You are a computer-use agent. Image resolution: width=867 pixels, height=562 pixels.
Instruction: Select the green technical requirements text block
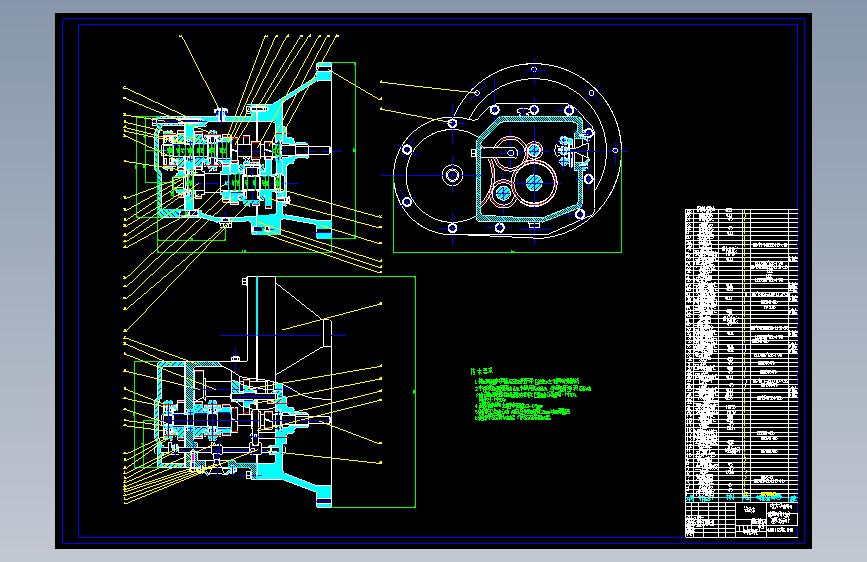(x=531, y=395)
